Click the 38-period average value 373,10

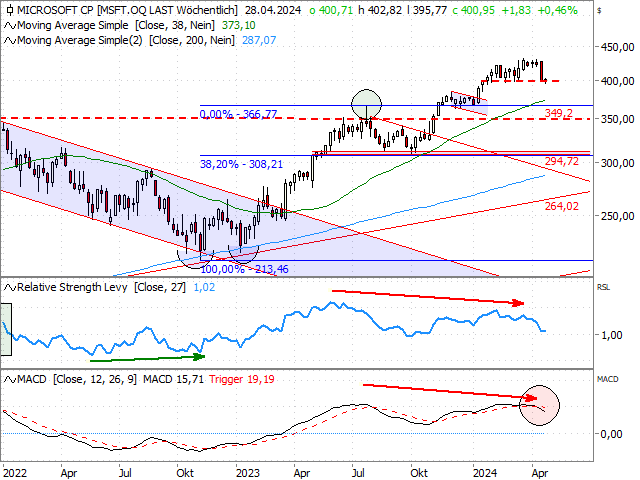pyautogui.click(x=238, y=25)
